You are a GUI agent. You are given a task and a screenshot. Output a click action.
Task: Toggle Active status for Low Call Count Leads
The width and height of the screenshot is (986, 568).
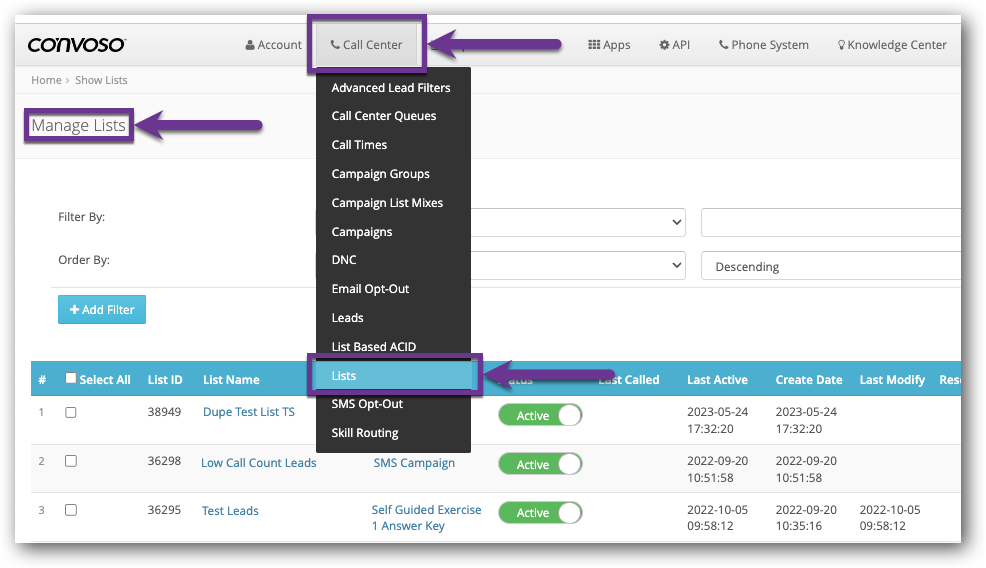540,464
